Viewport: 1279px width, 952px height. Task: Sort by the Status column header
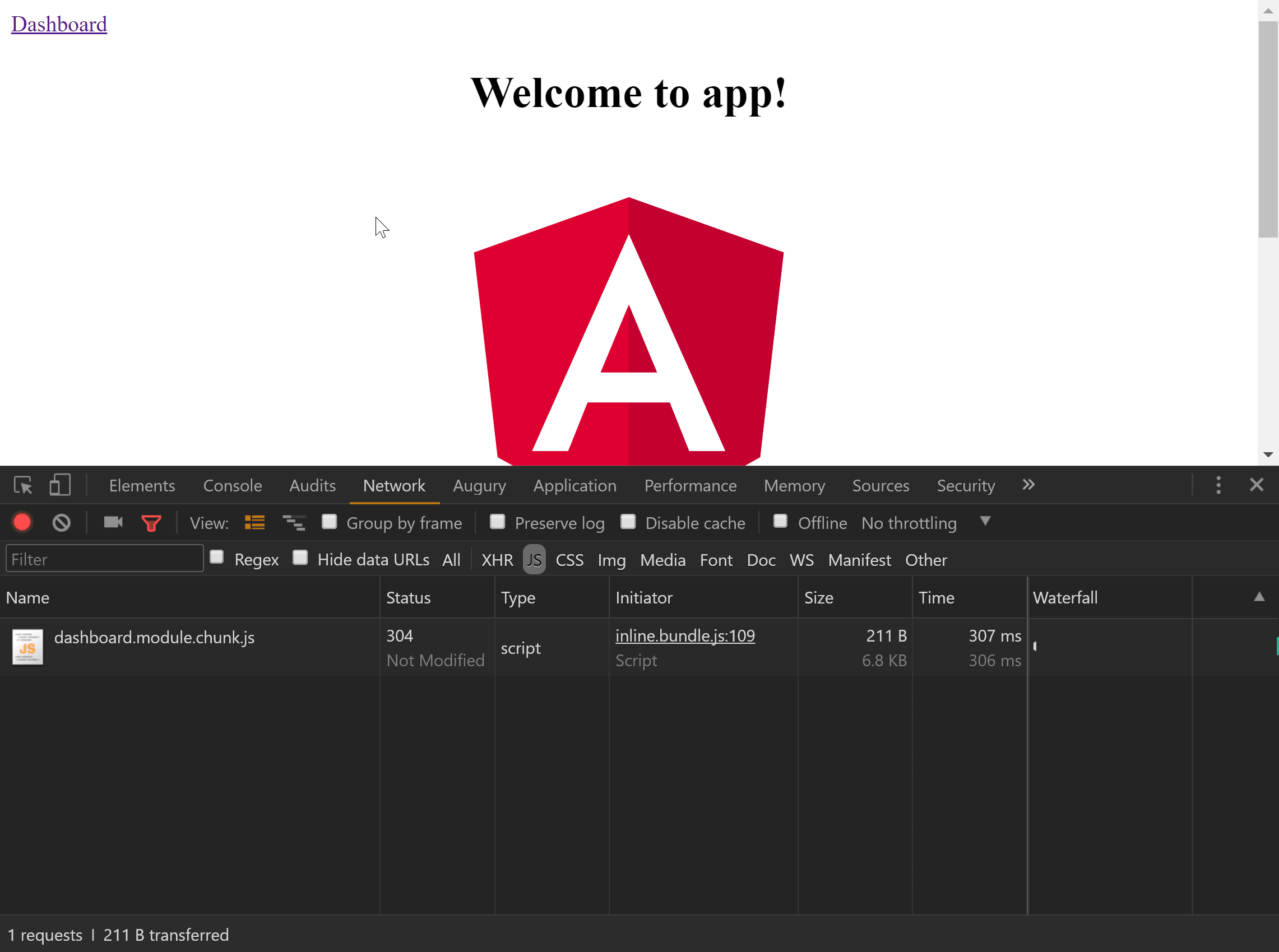(x=437, y=598)
